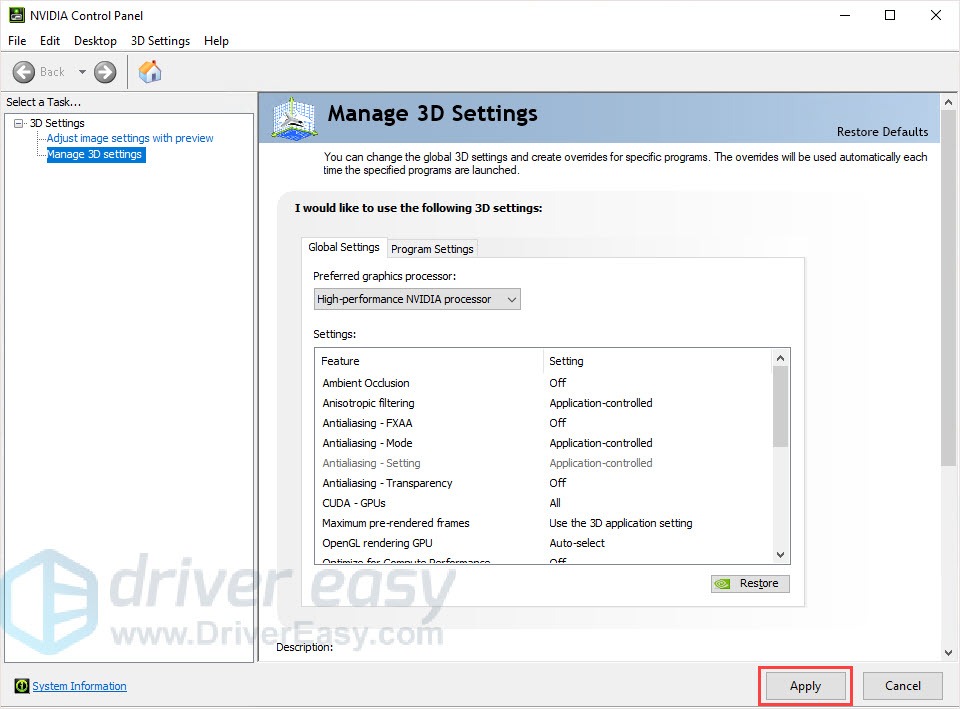
Task: Click the Back arrow icon
Action: (24, 72)
